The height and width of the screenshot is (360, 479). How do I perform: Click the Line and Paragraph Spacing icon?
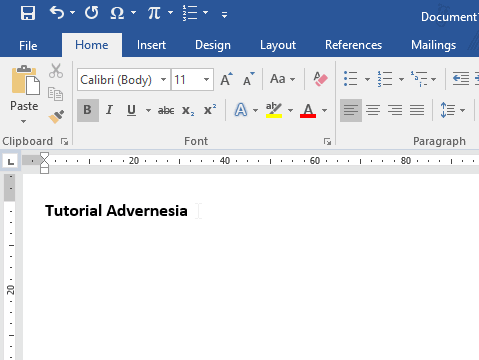447,110
